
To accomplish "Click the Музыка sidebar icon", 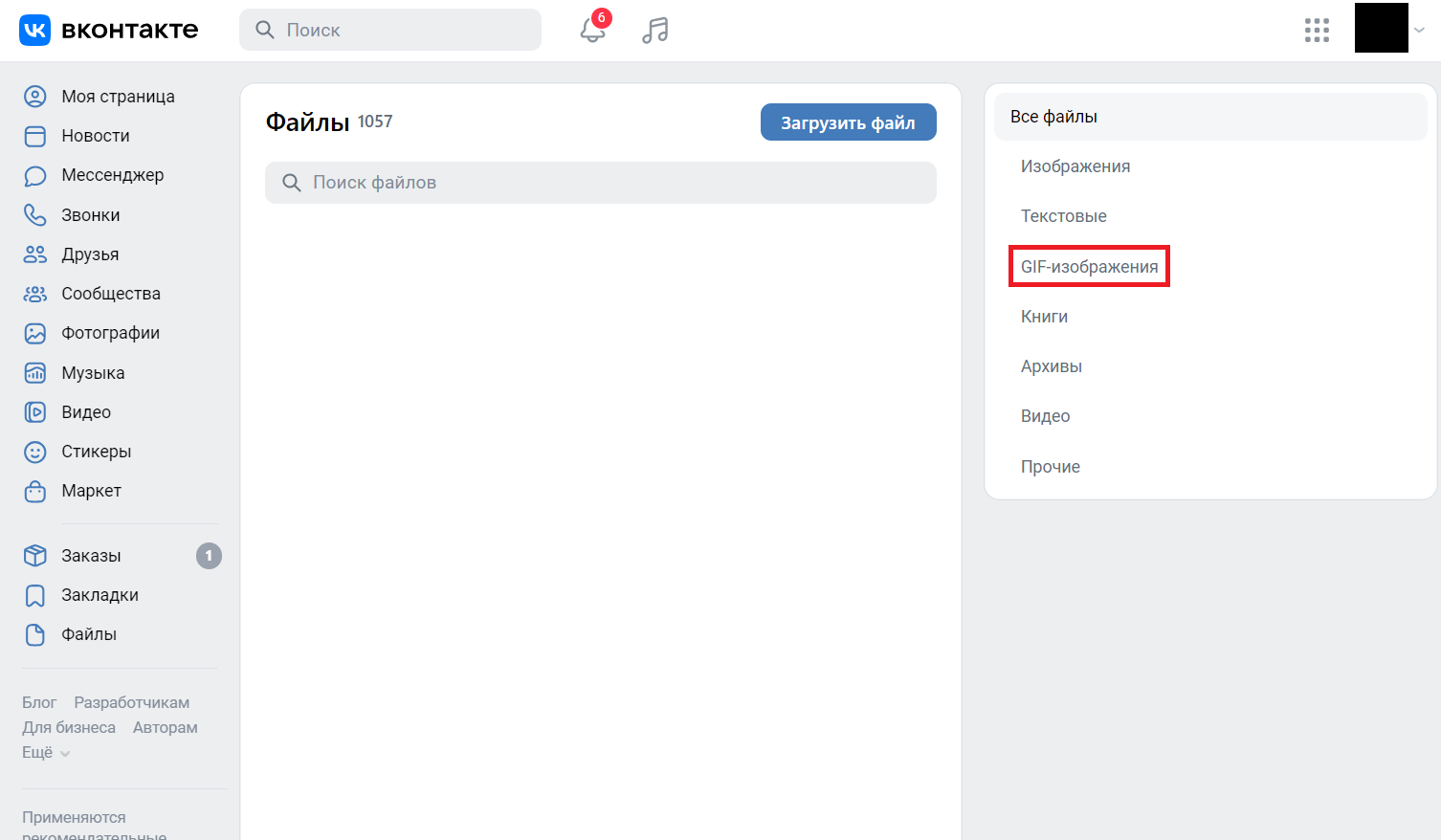I will pos(35,373).
